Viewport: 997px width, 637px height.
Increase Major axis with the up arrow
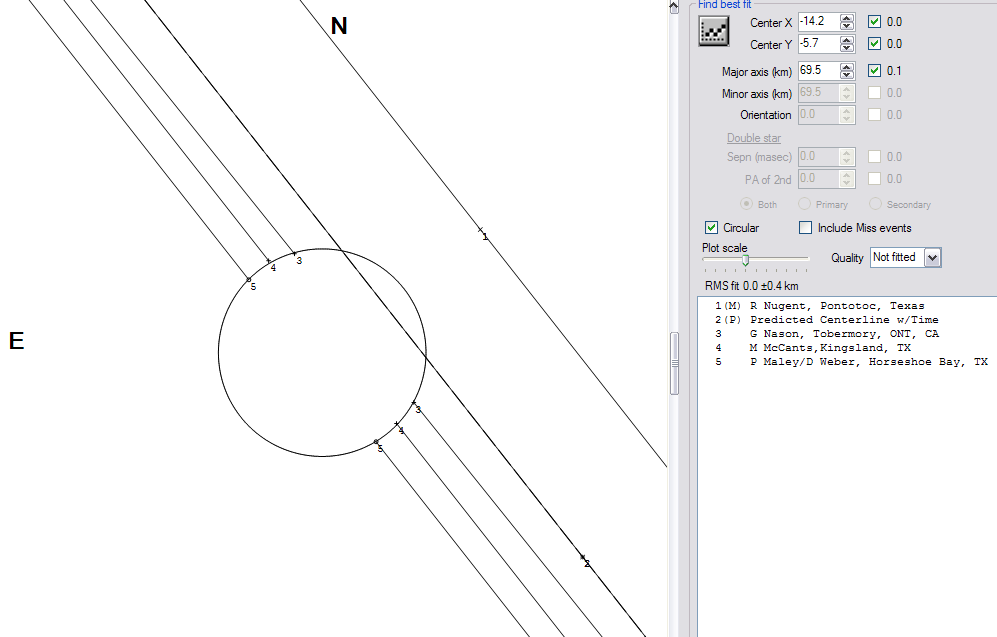[x=847, y=67]
